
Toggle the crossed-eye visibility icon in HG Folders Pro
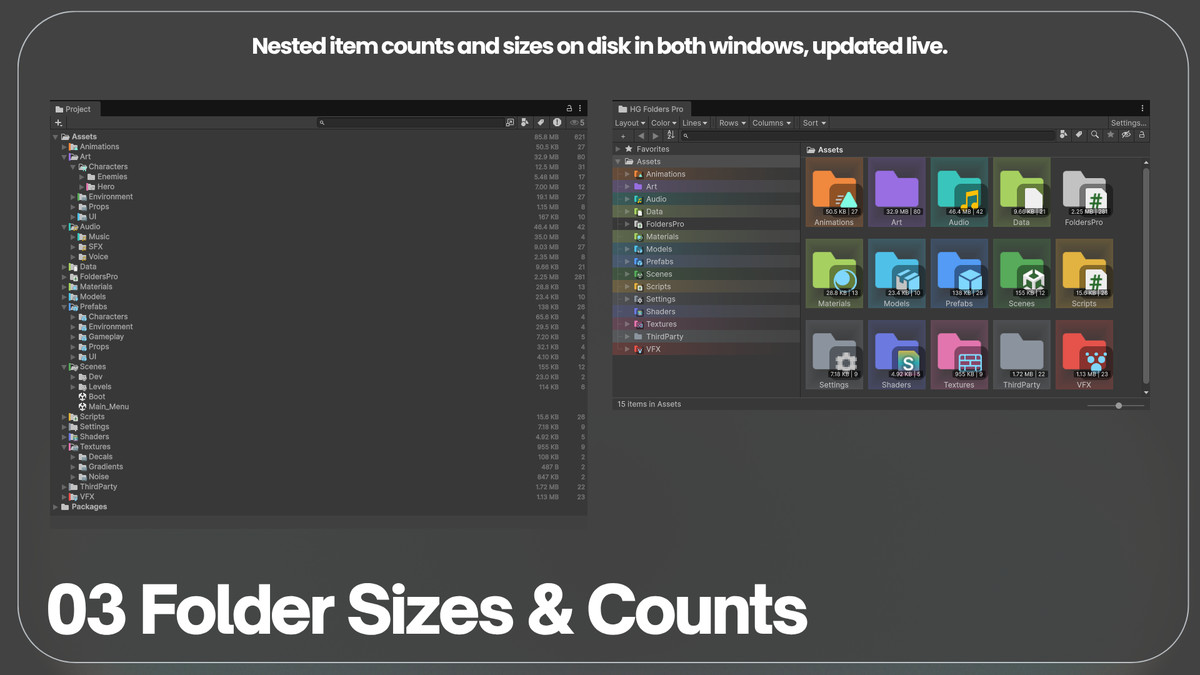[x=1126, y=135]
